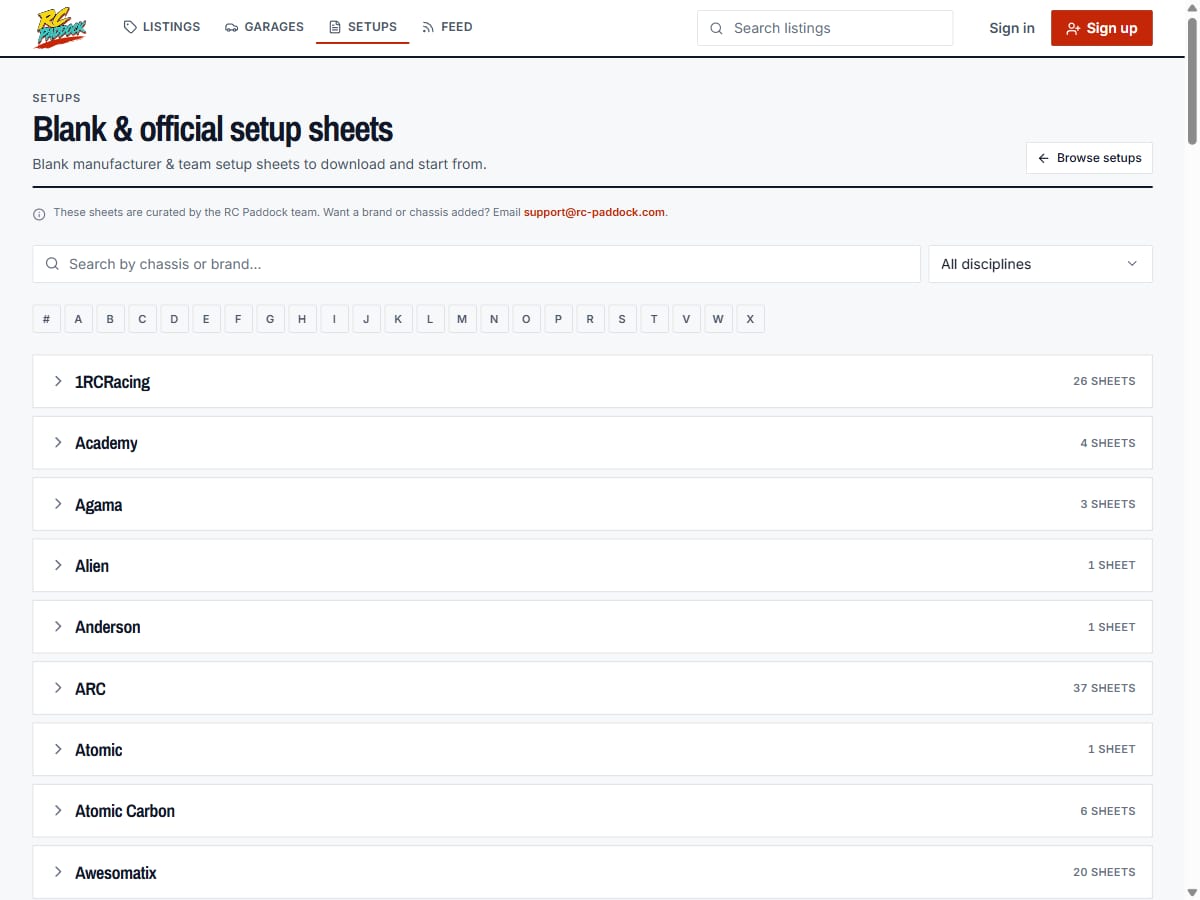1200x900 pixels.
Task: Click the magnifier icon in listings search
Action: coord(716,28)
